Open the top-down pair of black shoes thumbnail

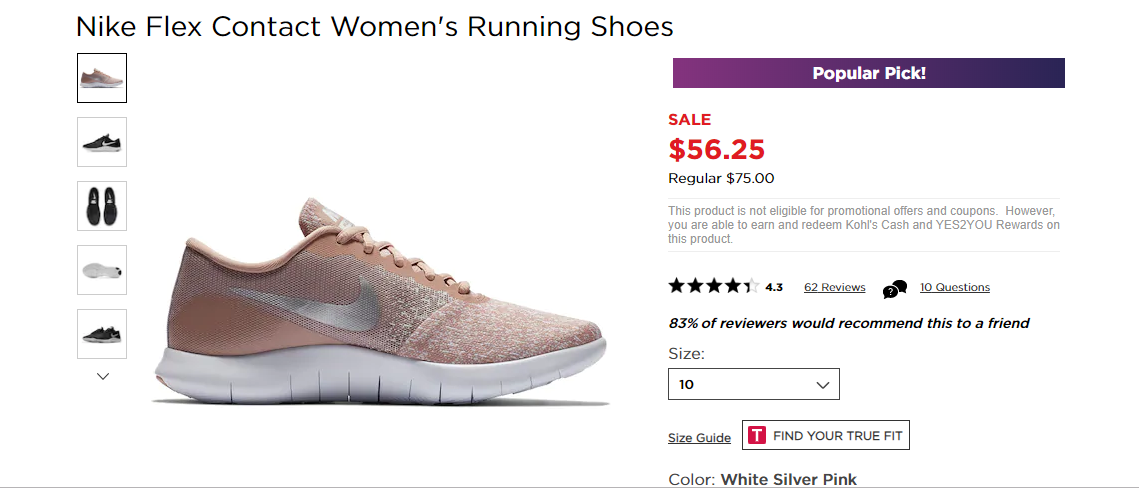coord(102,206)
